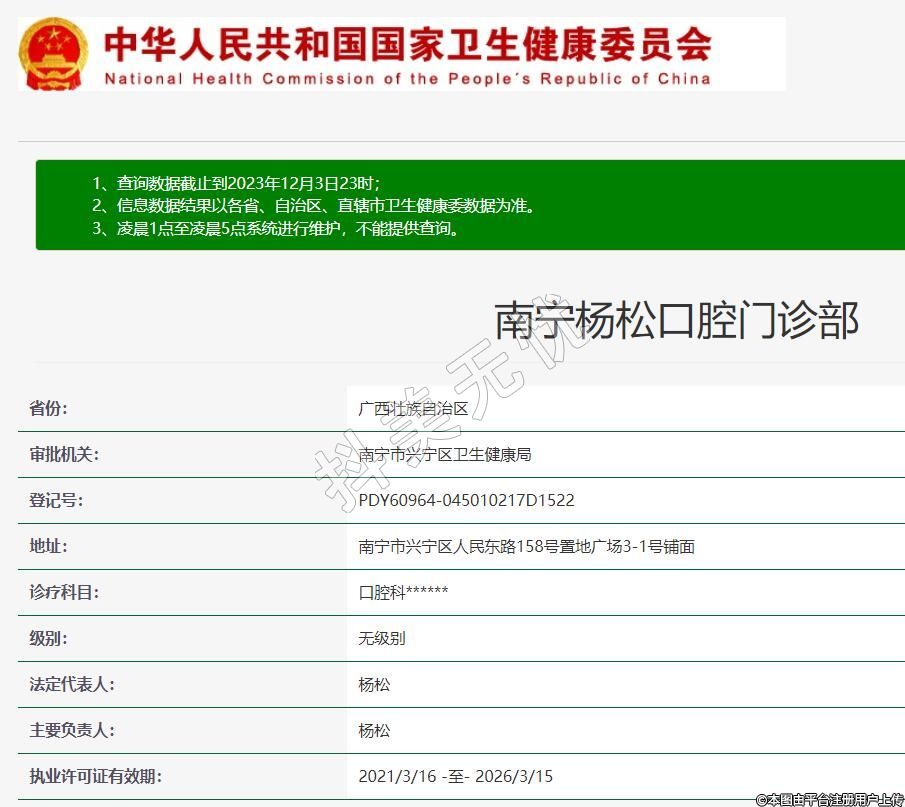
Task: Click the 地址 field label
Action: pos(49,546)
